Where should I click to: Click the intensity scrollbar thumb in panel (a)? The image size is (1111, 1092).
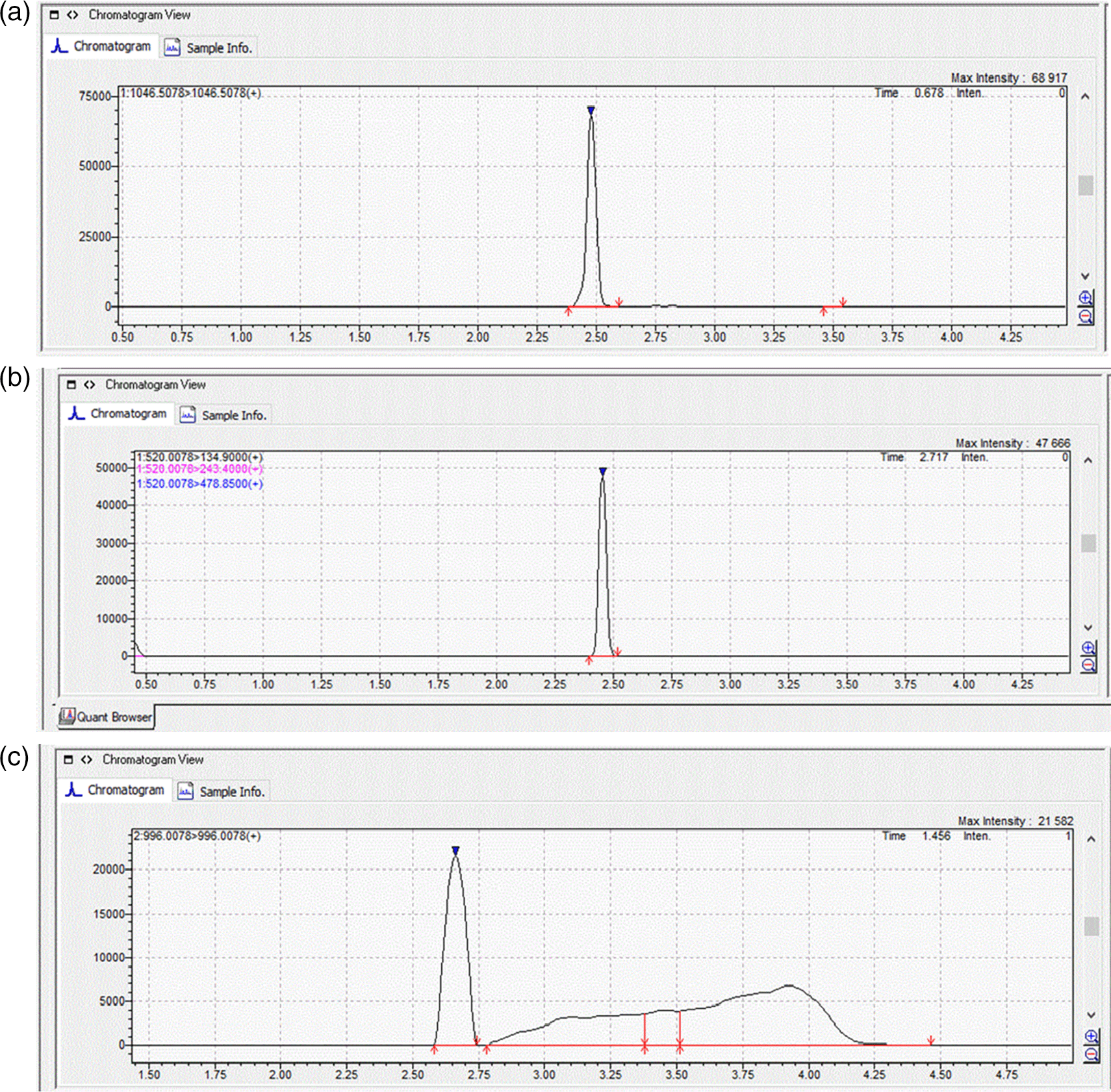pyautogui.click(x=1085, y=186)
